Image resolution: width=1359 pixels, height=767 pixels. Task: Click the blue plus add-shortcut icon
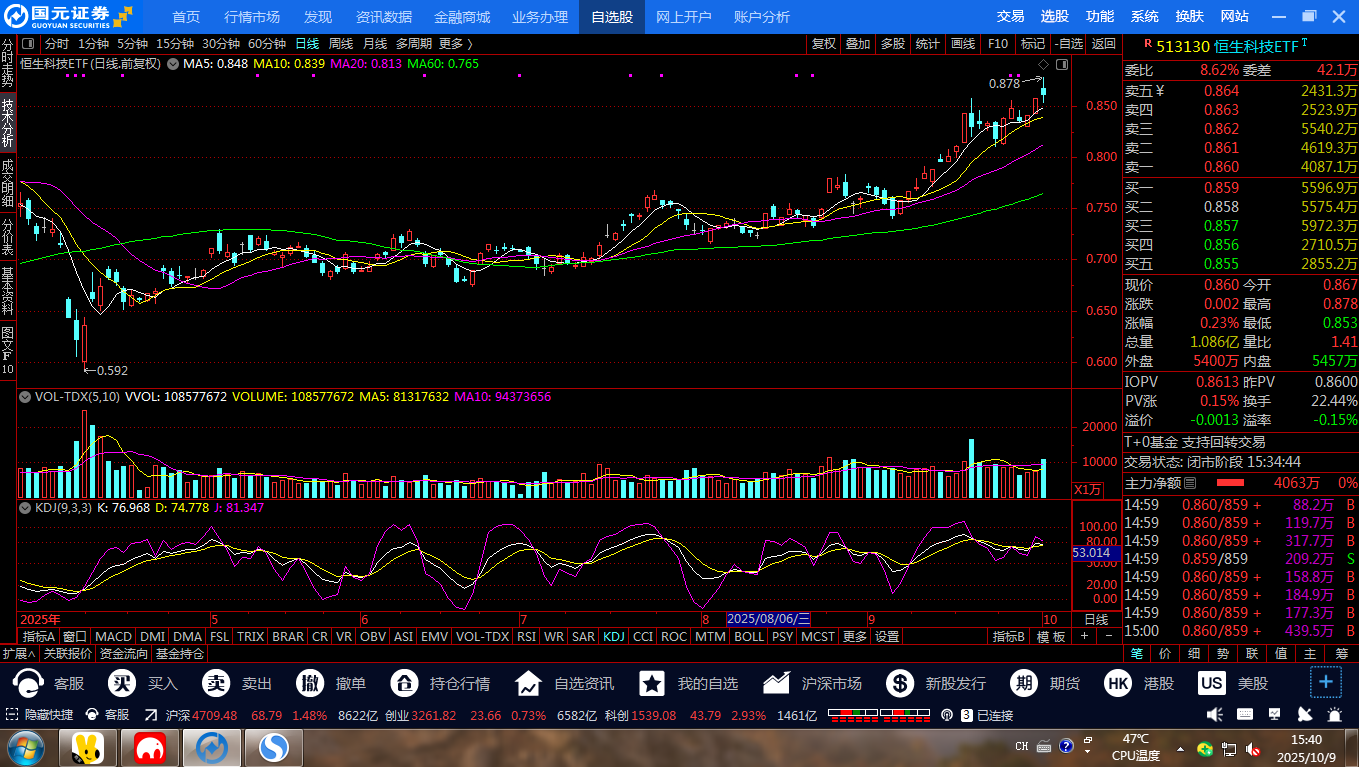tap(1326, 682)
